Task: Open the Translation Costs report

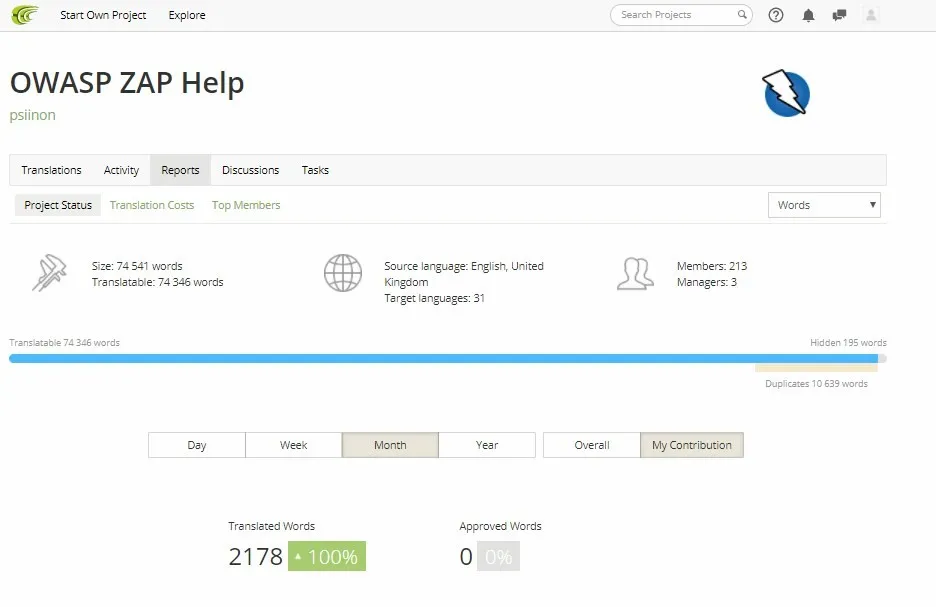Action: (x=152, y=205)
